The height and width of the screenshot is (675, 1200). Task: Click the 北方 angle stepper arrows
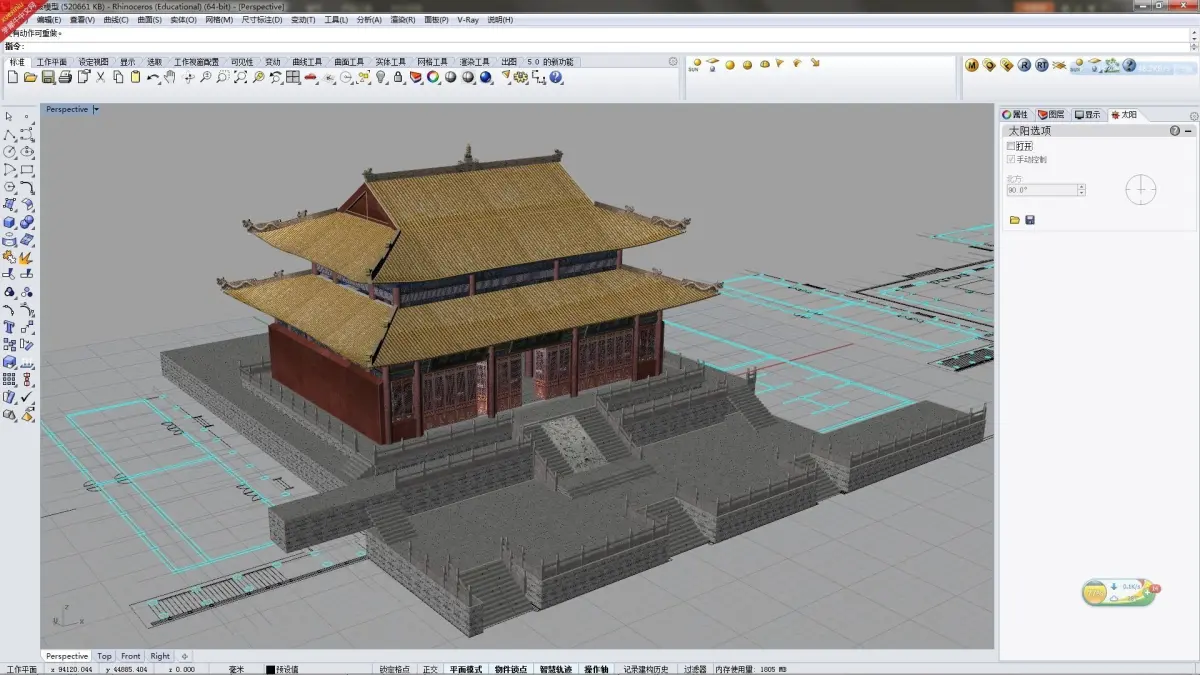pos(1081,189)
